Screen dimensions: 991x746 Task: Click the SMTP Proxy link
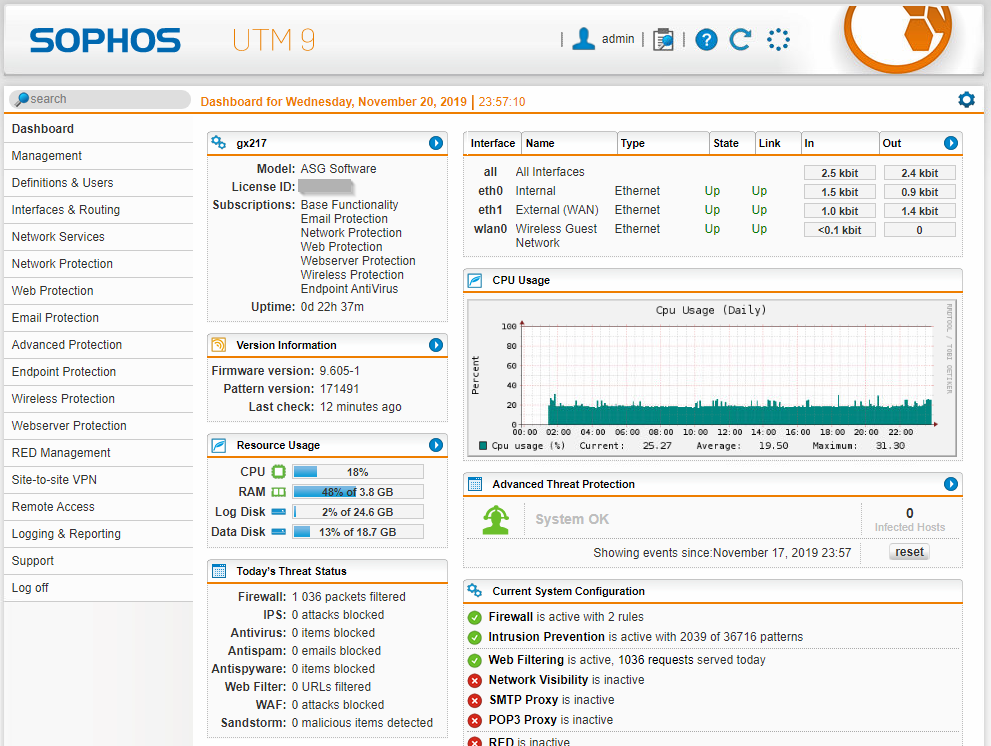click(523, 700)
